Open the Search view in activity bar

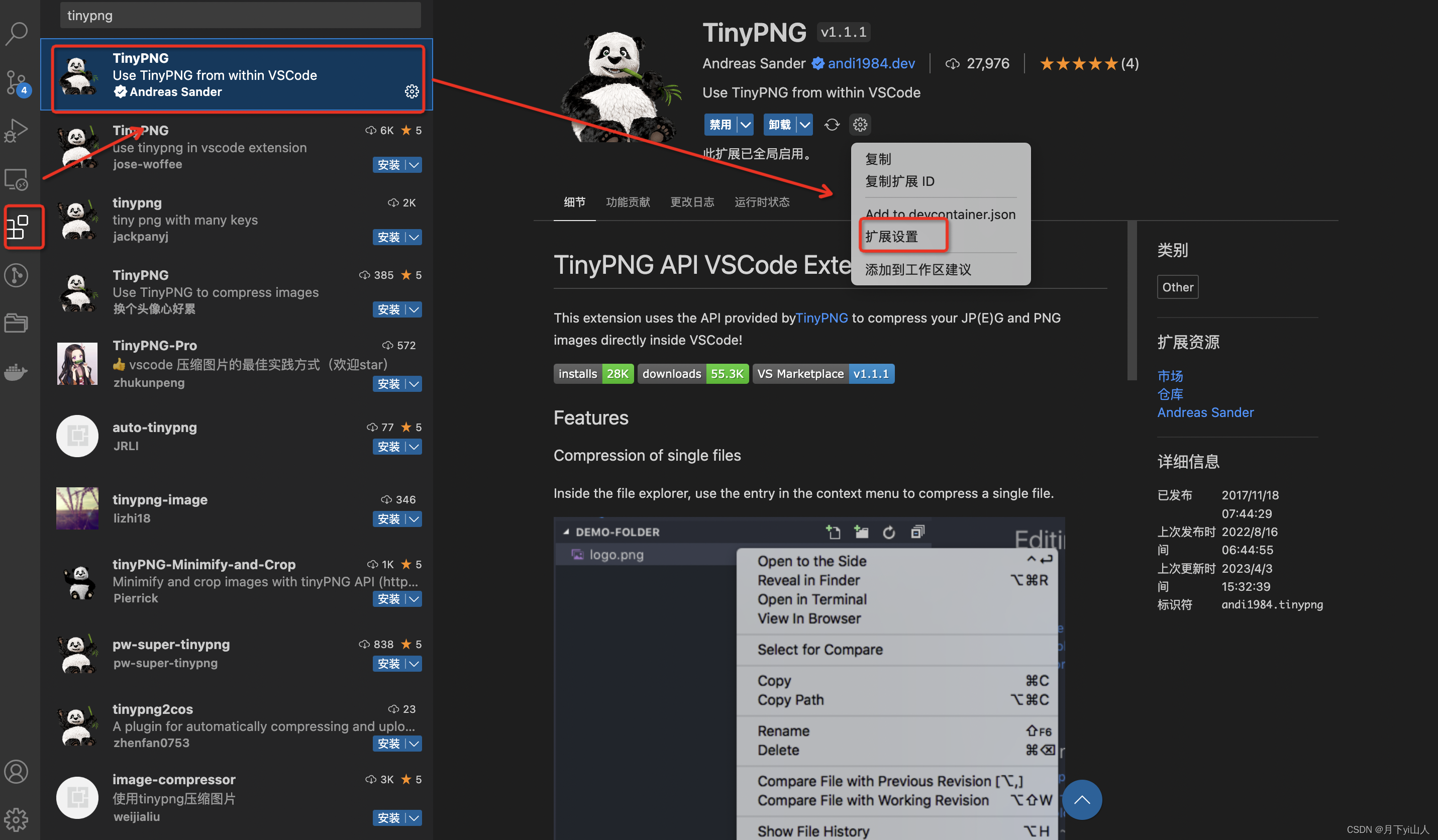[17, 34]
